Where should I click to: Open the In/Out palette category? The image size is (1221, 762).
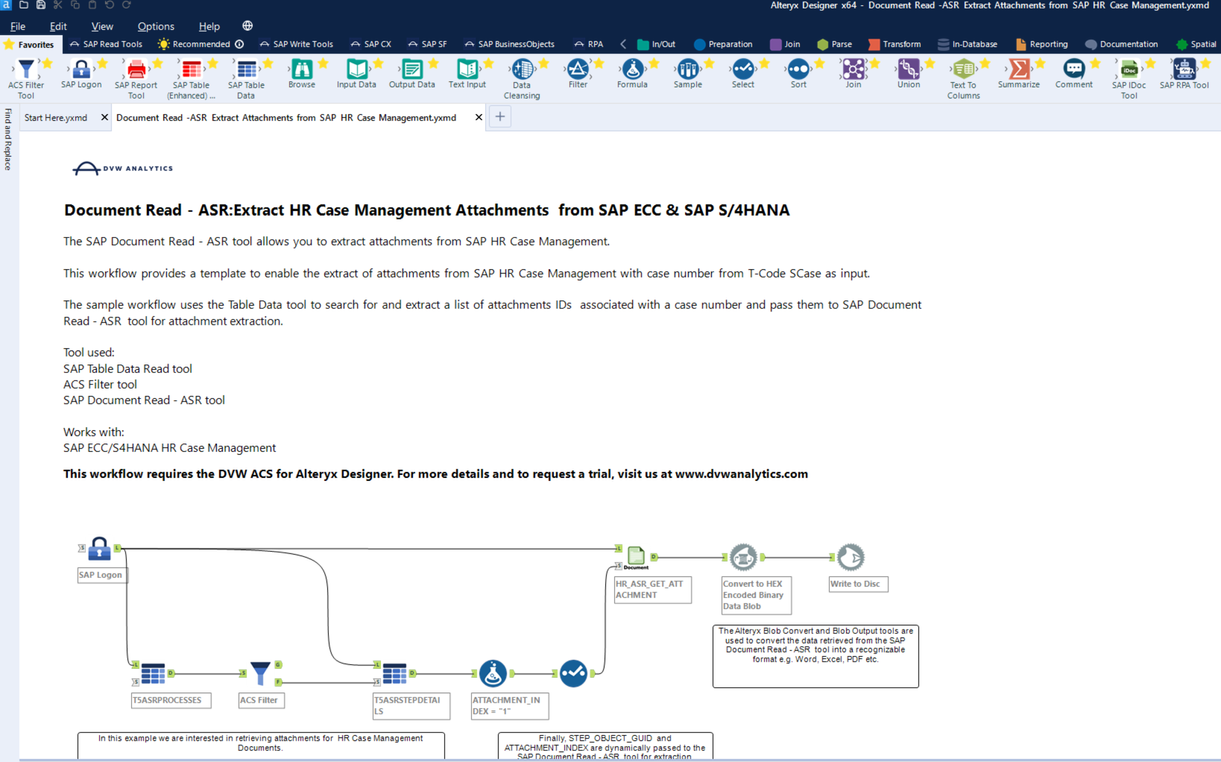click(x=657, y=44)
